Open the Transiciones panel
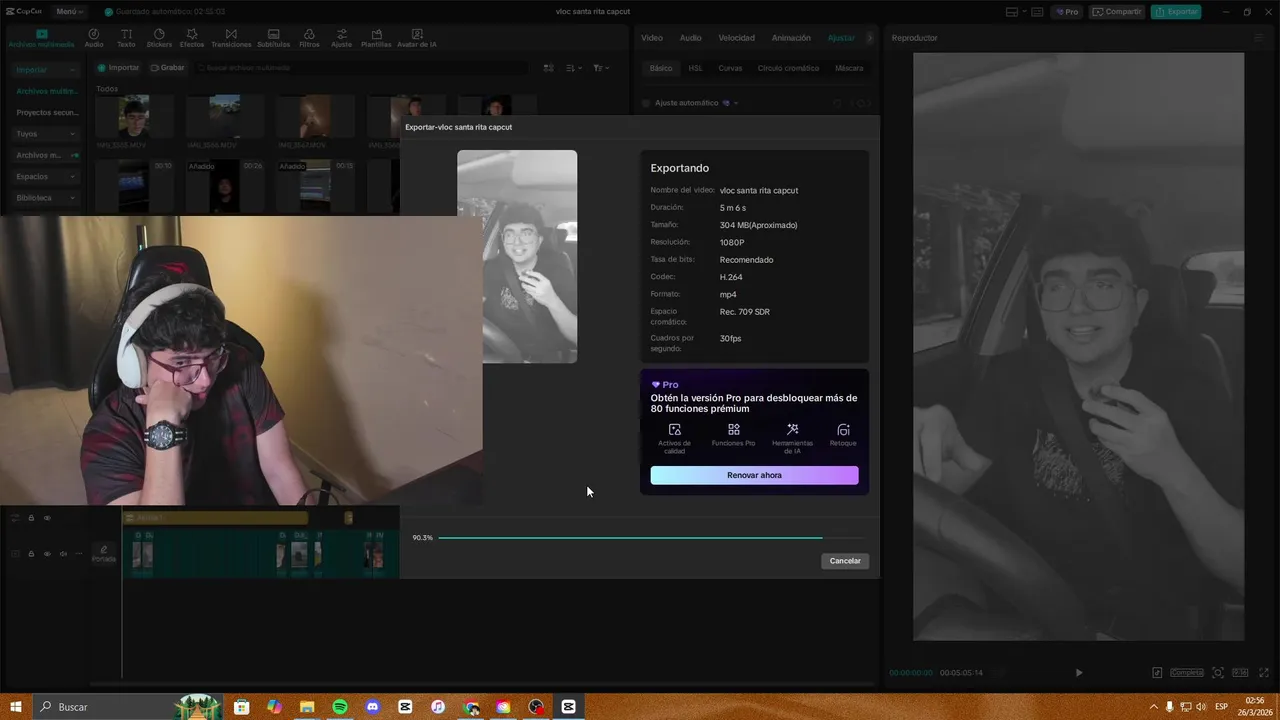This screenshot has height=720, width=1280. pyautogui.click(x=231, y=38)
